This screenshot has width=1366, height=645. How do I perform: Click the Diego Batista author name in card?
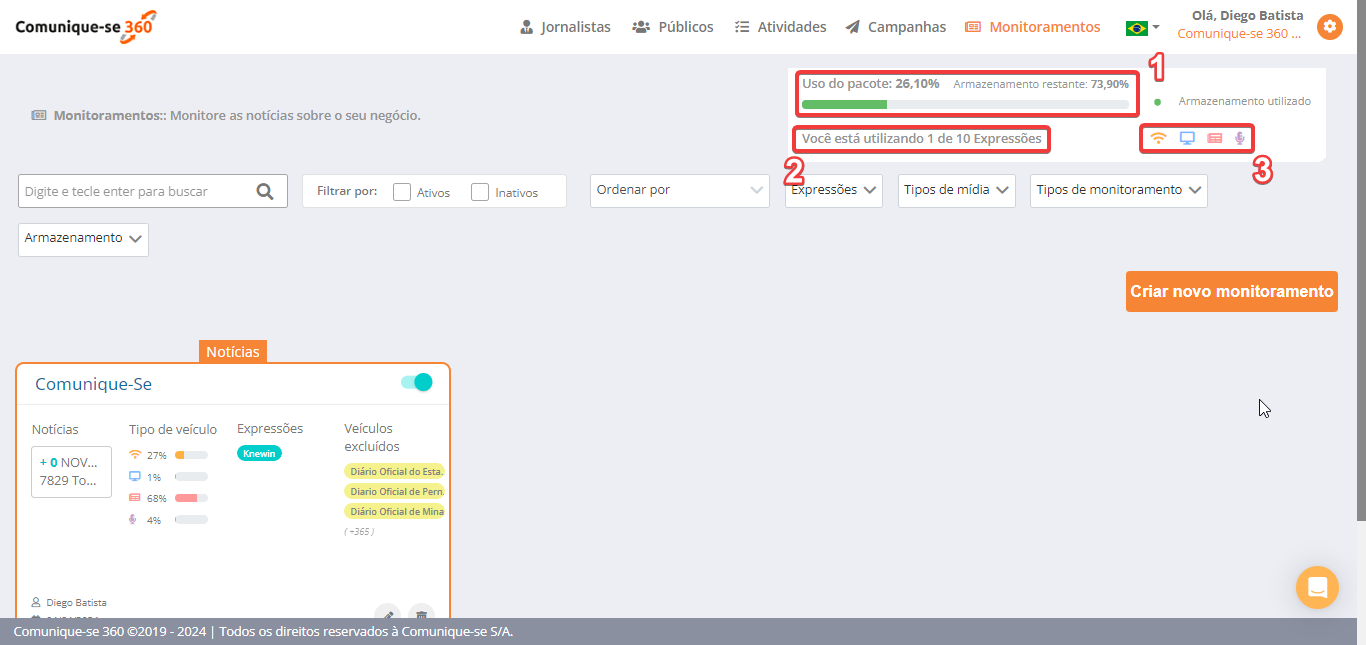tap(76, 603)
